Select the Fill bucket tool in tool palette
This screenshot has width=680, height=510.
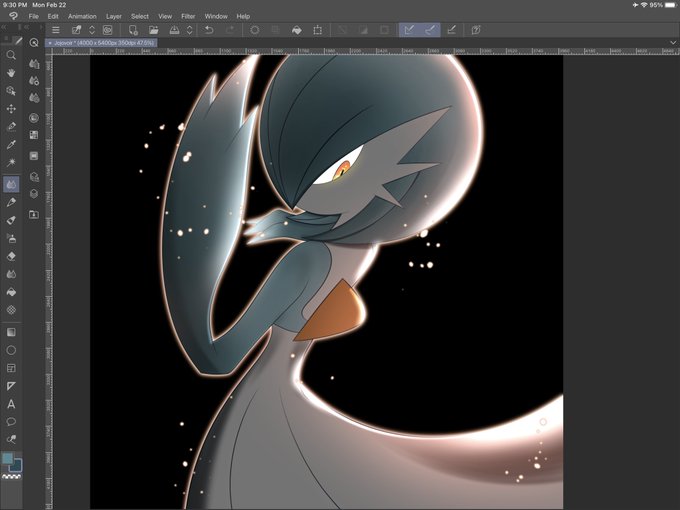[x=11, y=292]
